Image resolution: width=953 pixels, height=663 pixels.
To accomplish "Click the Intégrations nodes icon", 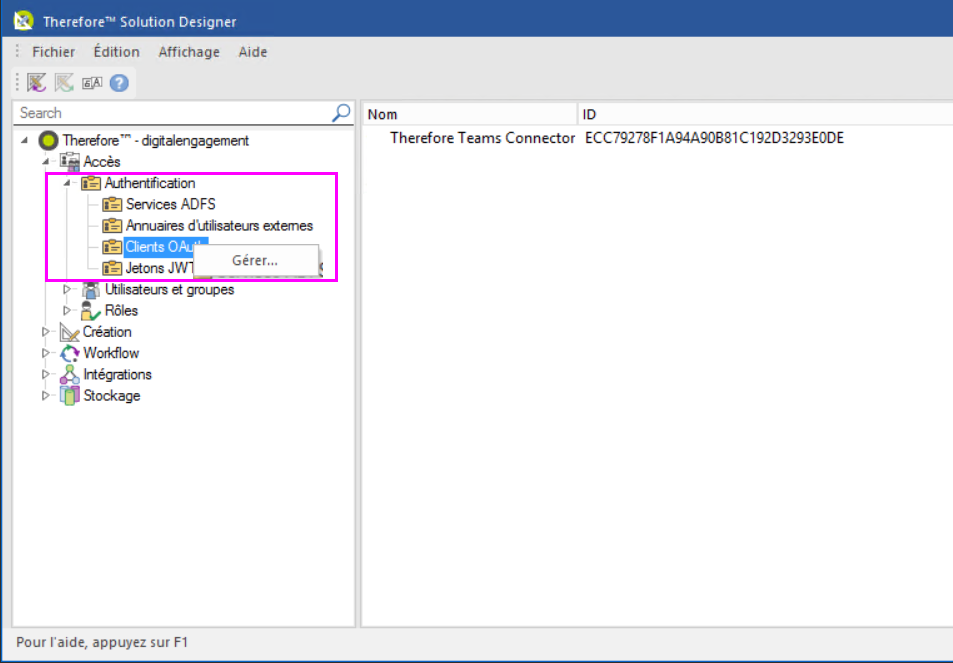I will click(x=69, y=374).
